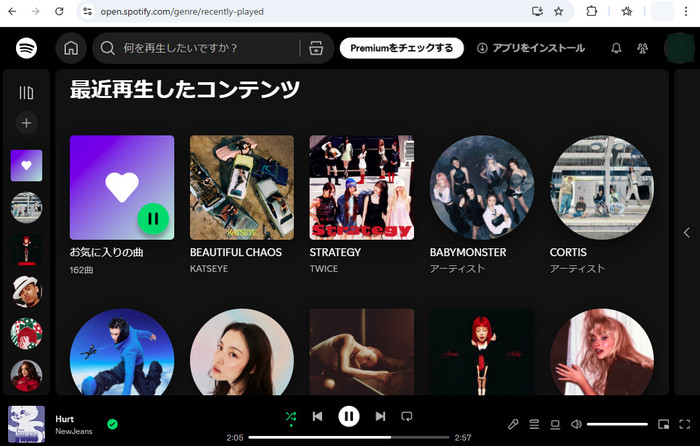Open connect to a device icon
This screenshot has height=446, width=700.
click(555, 424)
